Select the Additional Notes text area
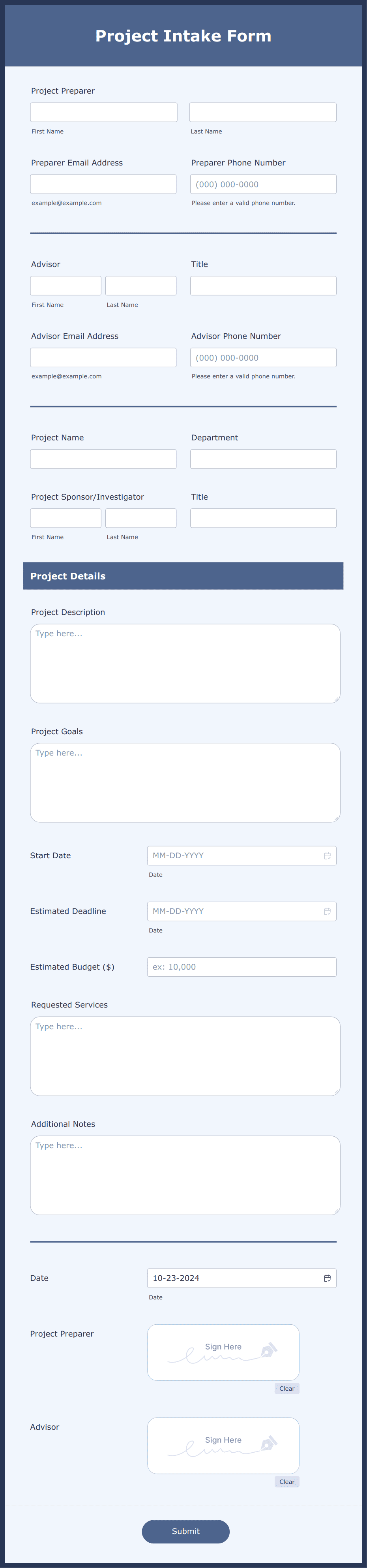Image resolution: width=367 pixels, height=1568 pixels. click(185, 1175)
